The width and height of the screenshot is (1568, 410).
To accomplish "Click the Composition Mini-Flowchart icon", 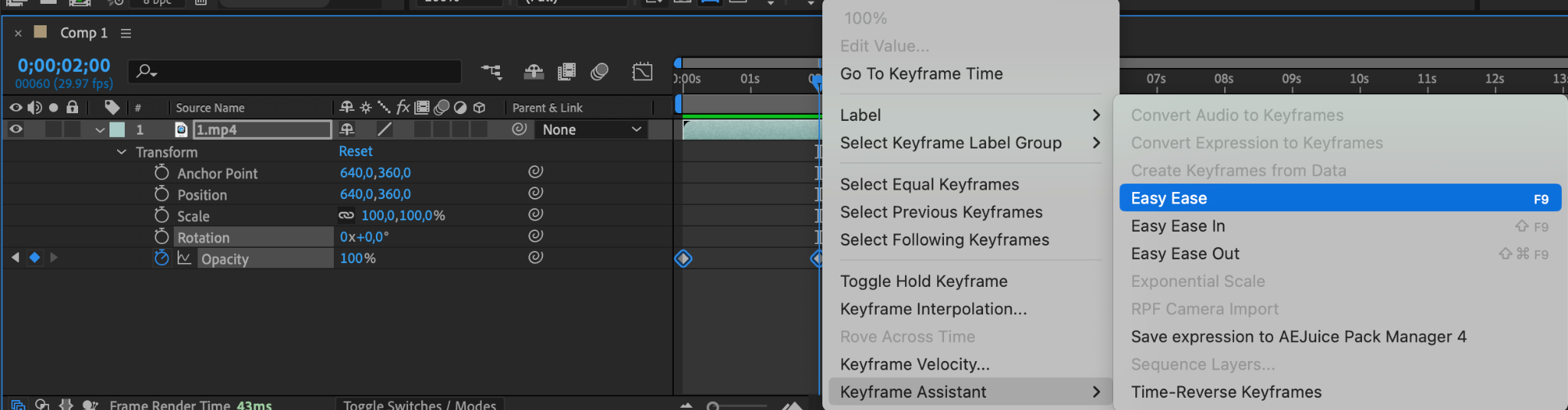I will tap(492, 72).
